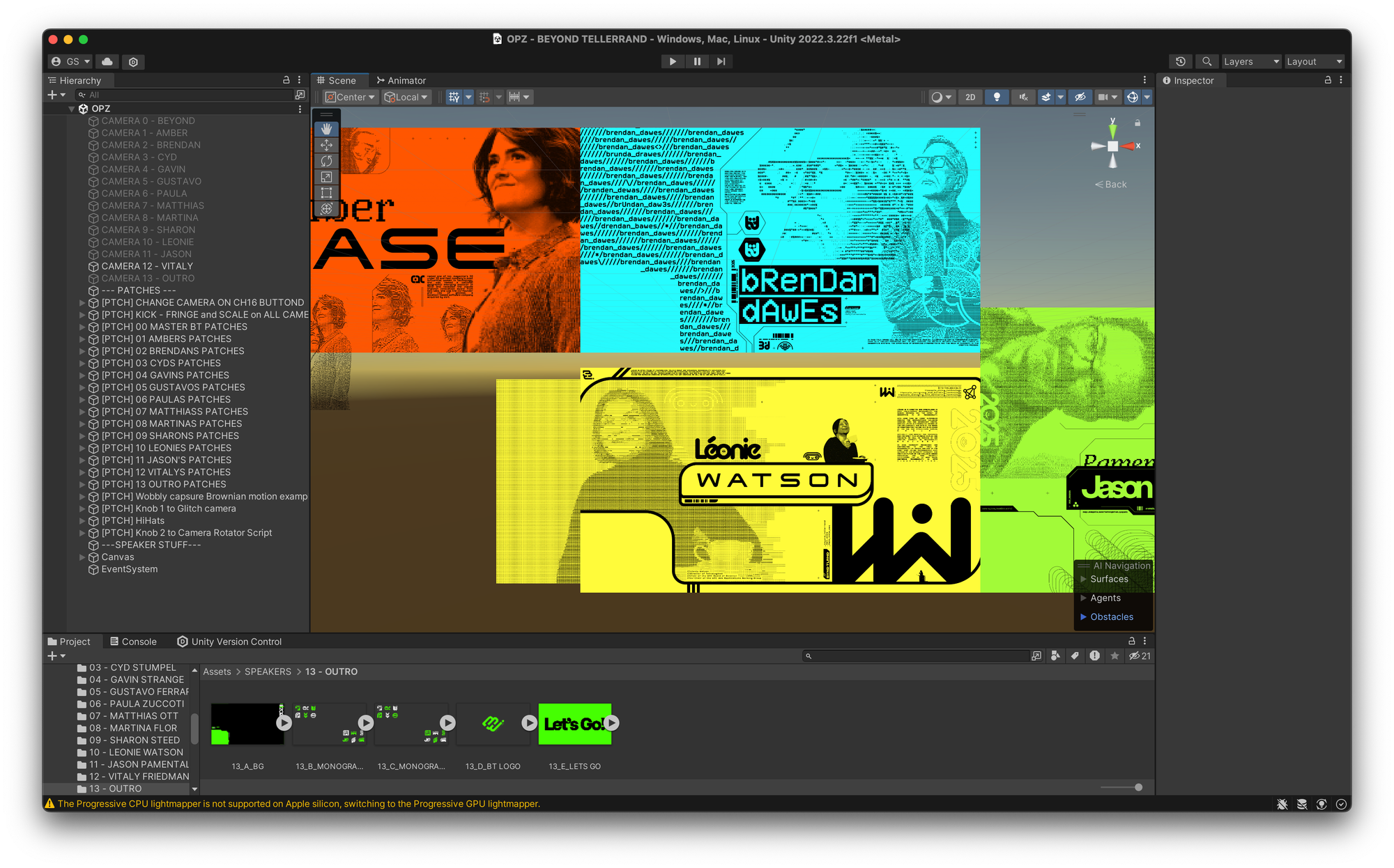This screenshot has width=1394, height=868.
Task: Toggle scene lighting bulb button
Action: point(997,97)
